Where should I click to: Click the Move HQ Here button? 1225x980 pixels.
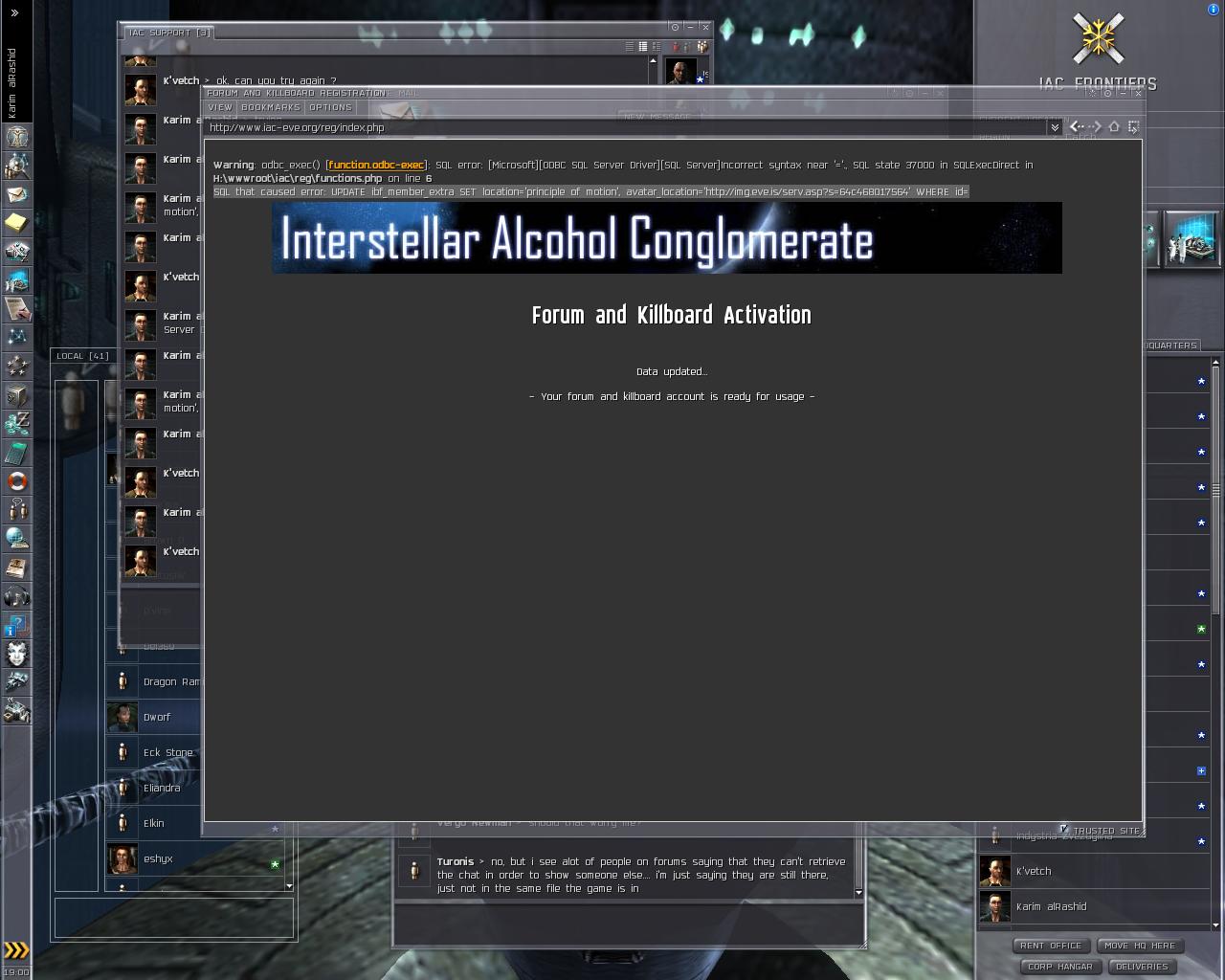tap(1140, 946)
